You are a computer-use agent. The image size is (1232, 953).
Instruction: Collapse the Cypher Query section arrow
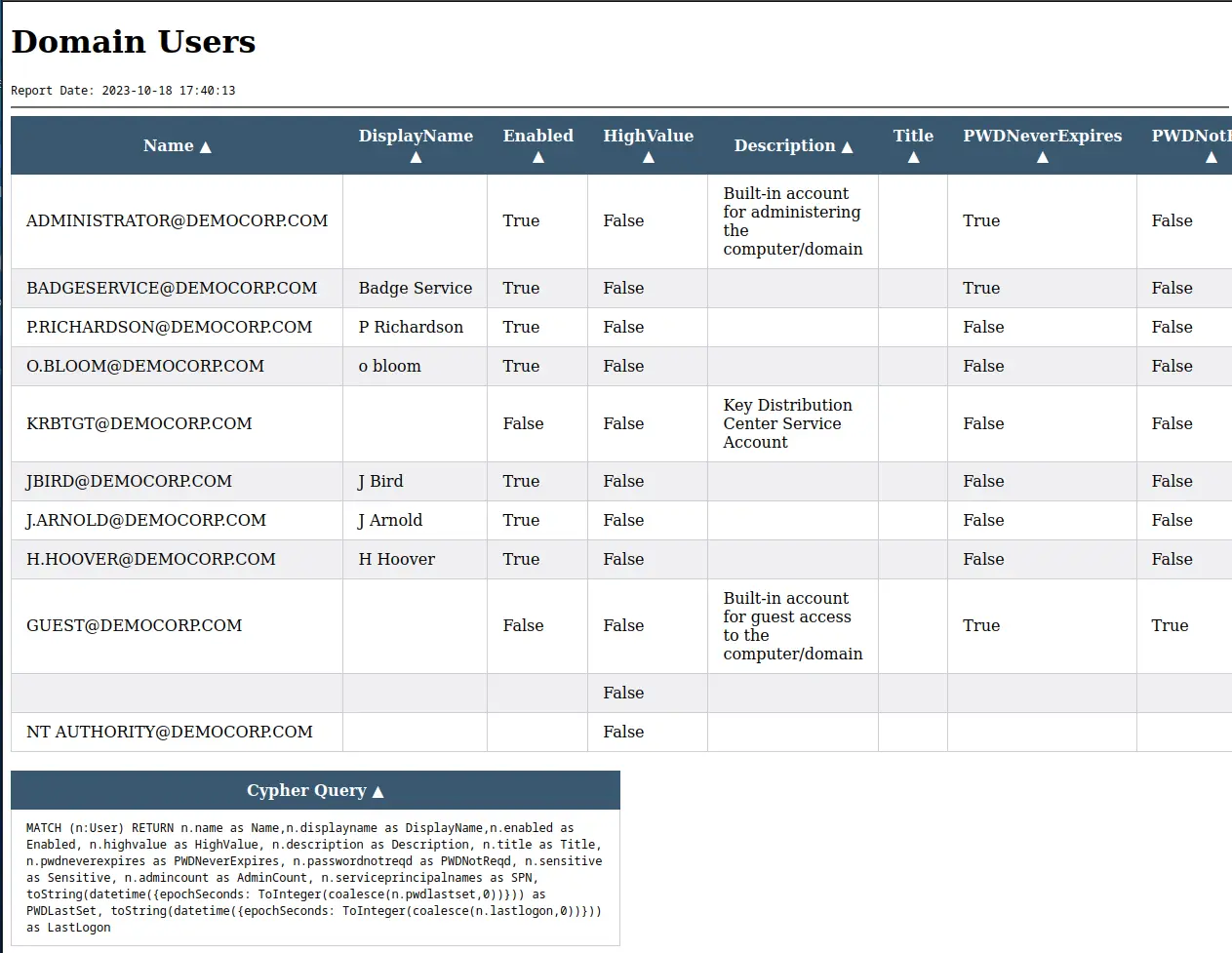pyautogui.click(x=378, y=792)
